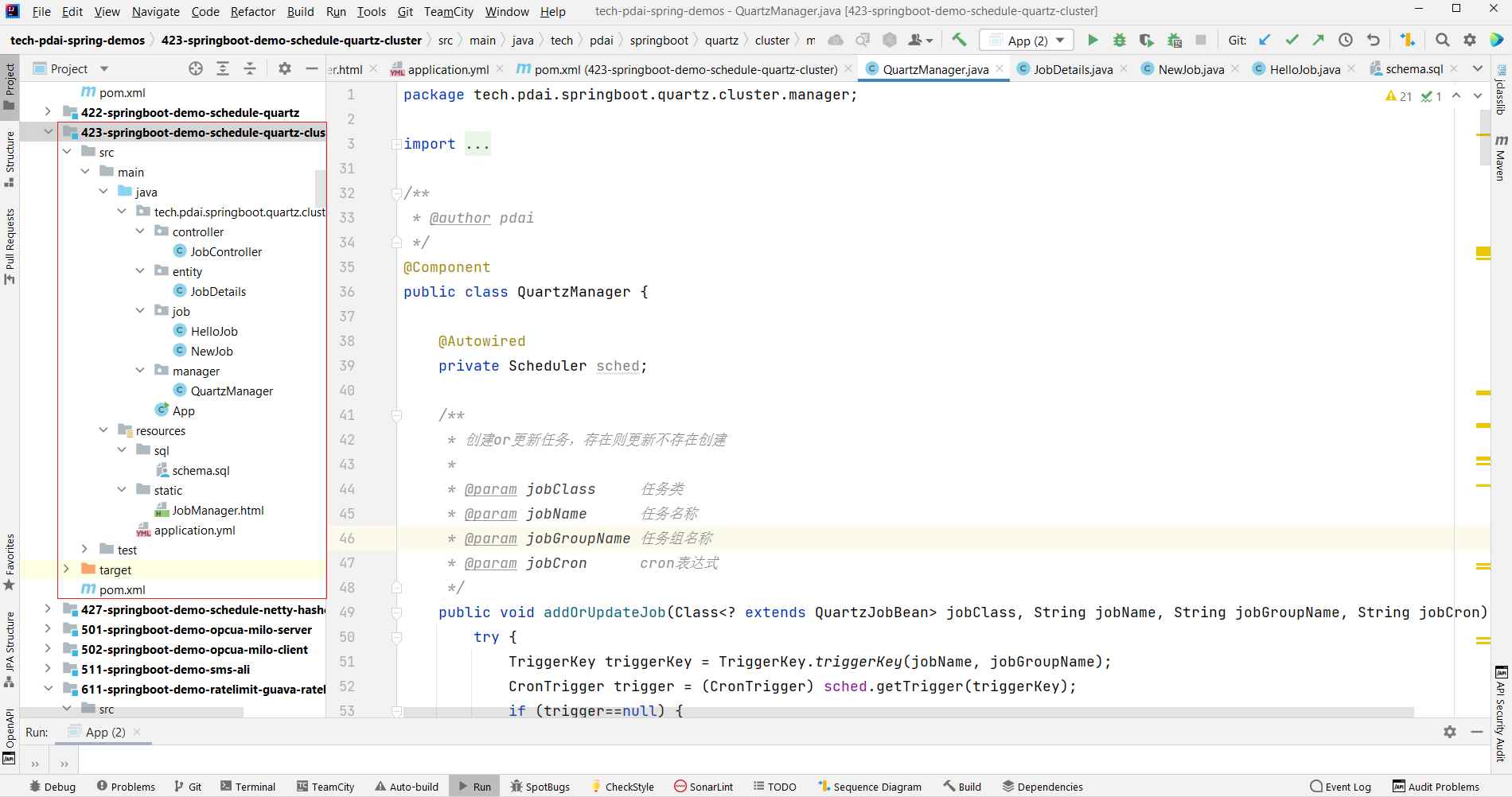Locate the opened file in the Project tree
The image size is (1512, 797).
(196, 69)
